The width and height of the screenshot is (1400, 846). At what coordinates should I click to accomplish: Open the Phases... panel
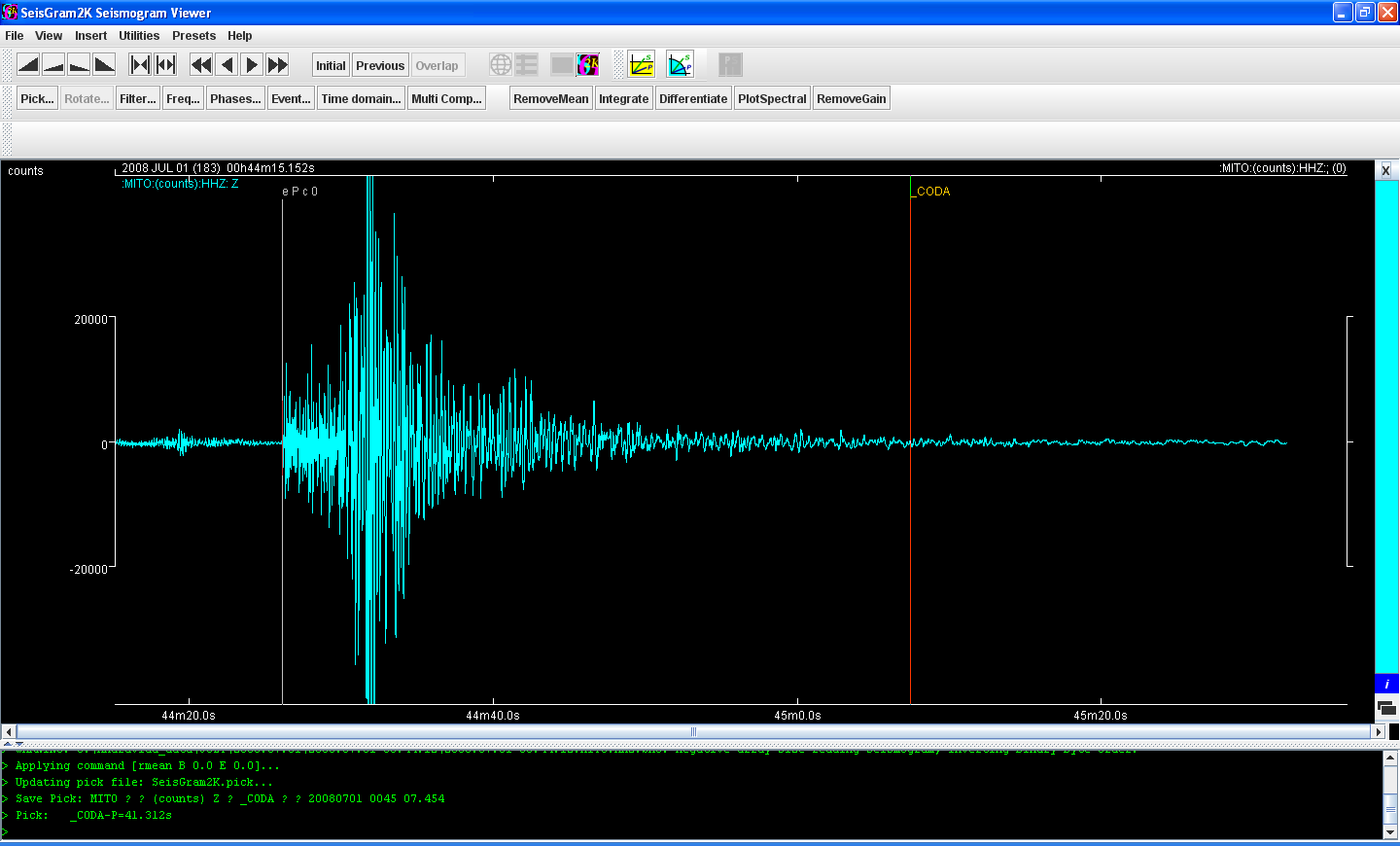click(235, 98)
